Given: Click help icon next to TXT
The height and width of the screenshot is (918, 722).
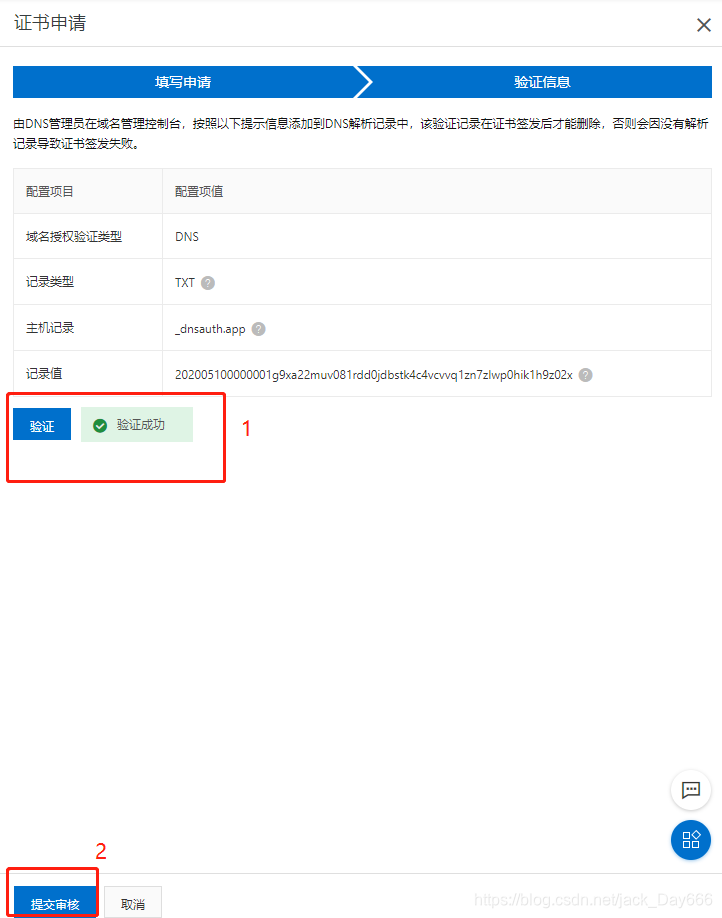Looking at the screenshot, I should 208,283.
